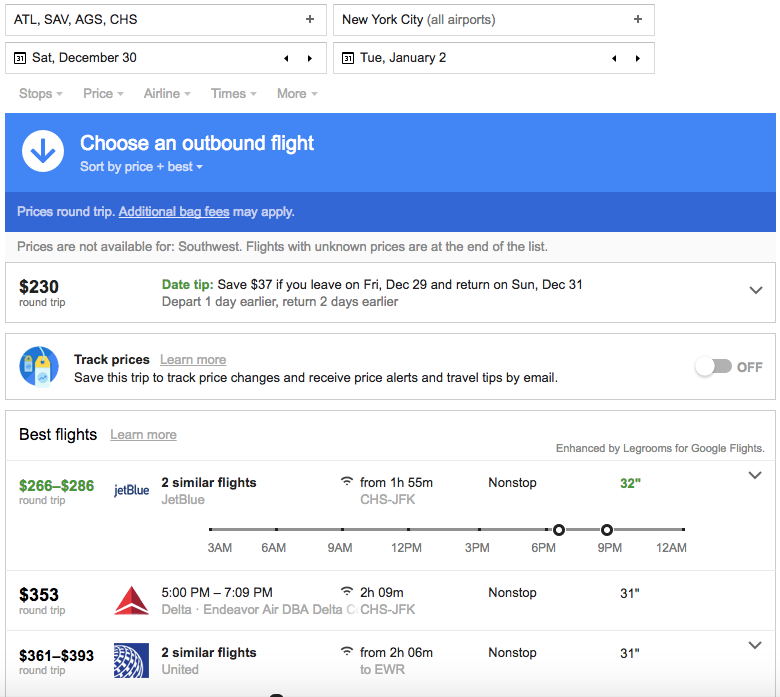Click the Track prices luggage icon
The image size is (780, 697).
point(40,367)
